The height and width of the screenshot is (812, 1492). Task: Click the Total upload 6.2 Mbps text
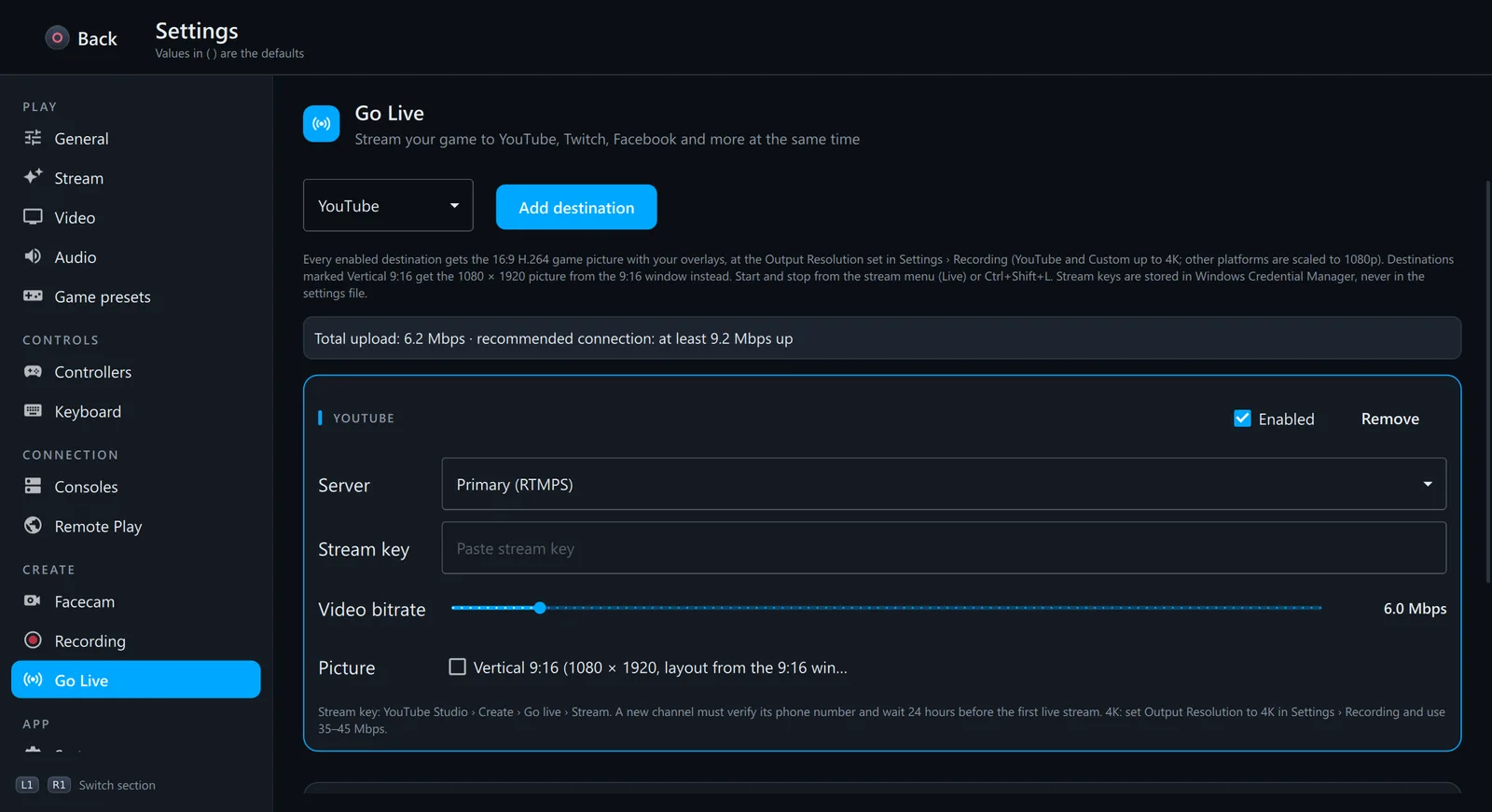390,338
